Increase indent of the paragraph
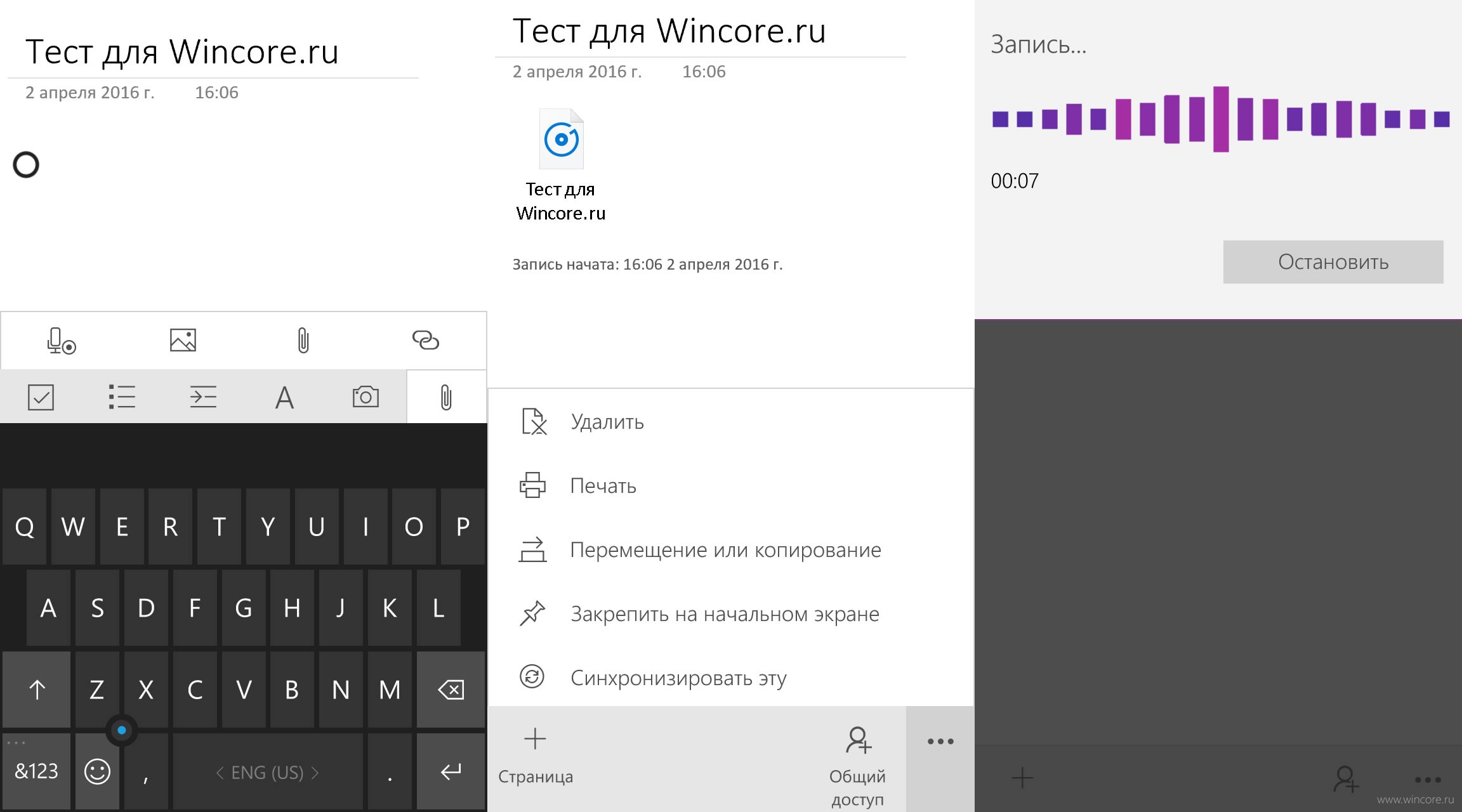The height and width of the screenshot is (812, 1462). click(x=203, y=397)
